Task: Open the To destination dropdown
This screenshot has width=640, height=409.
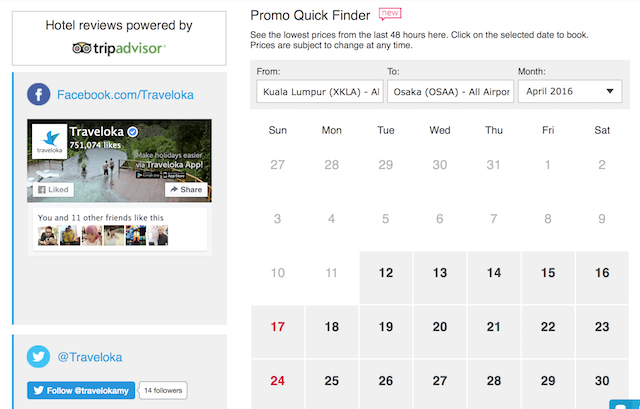Action: click(x=450, y=92)
